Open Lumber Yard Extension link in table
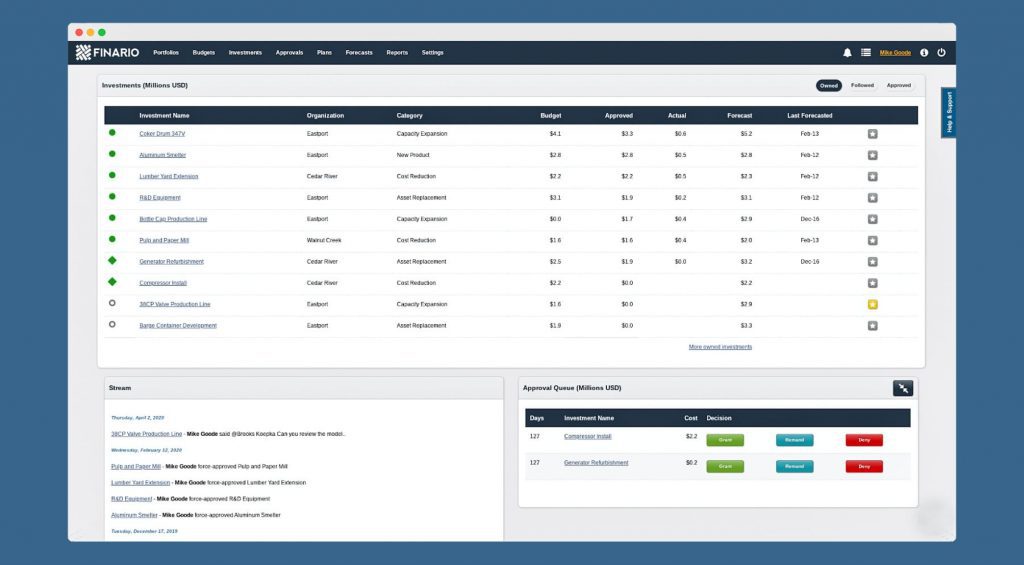 [168, 176]
